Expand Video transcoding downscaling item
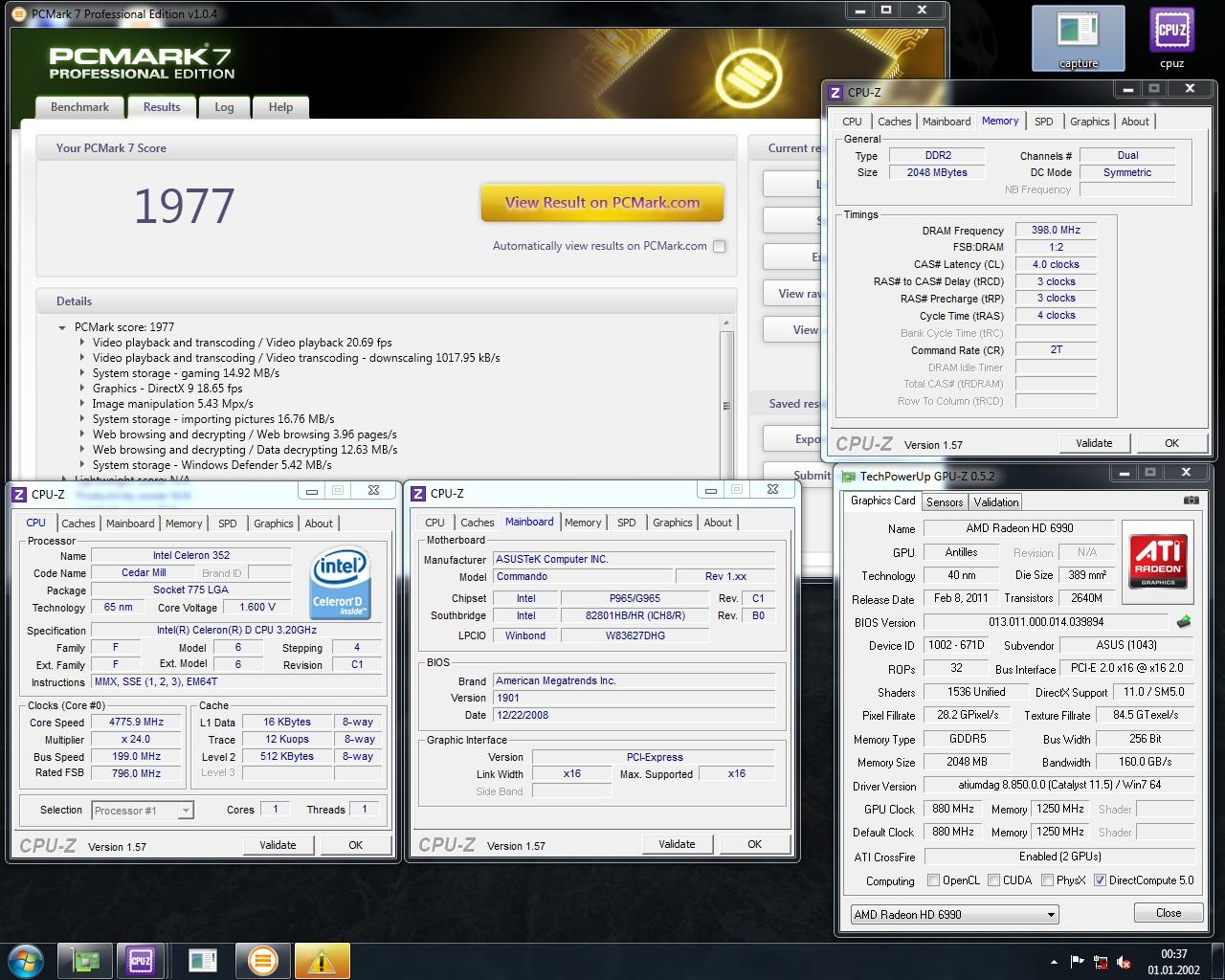This screenshot has height=980, width=1225. pos(82,358)
